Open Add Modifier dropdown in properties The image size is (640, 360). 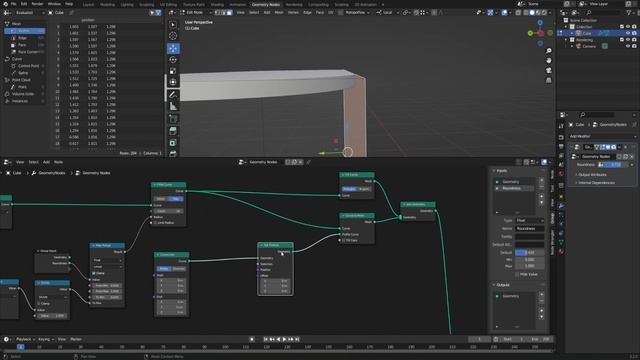point(602,136)
